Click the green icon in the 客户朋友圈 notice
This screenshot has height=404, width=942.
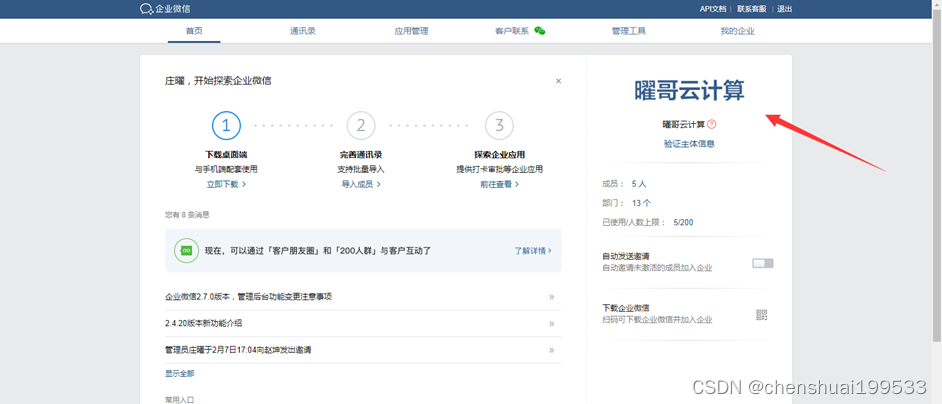186,251
